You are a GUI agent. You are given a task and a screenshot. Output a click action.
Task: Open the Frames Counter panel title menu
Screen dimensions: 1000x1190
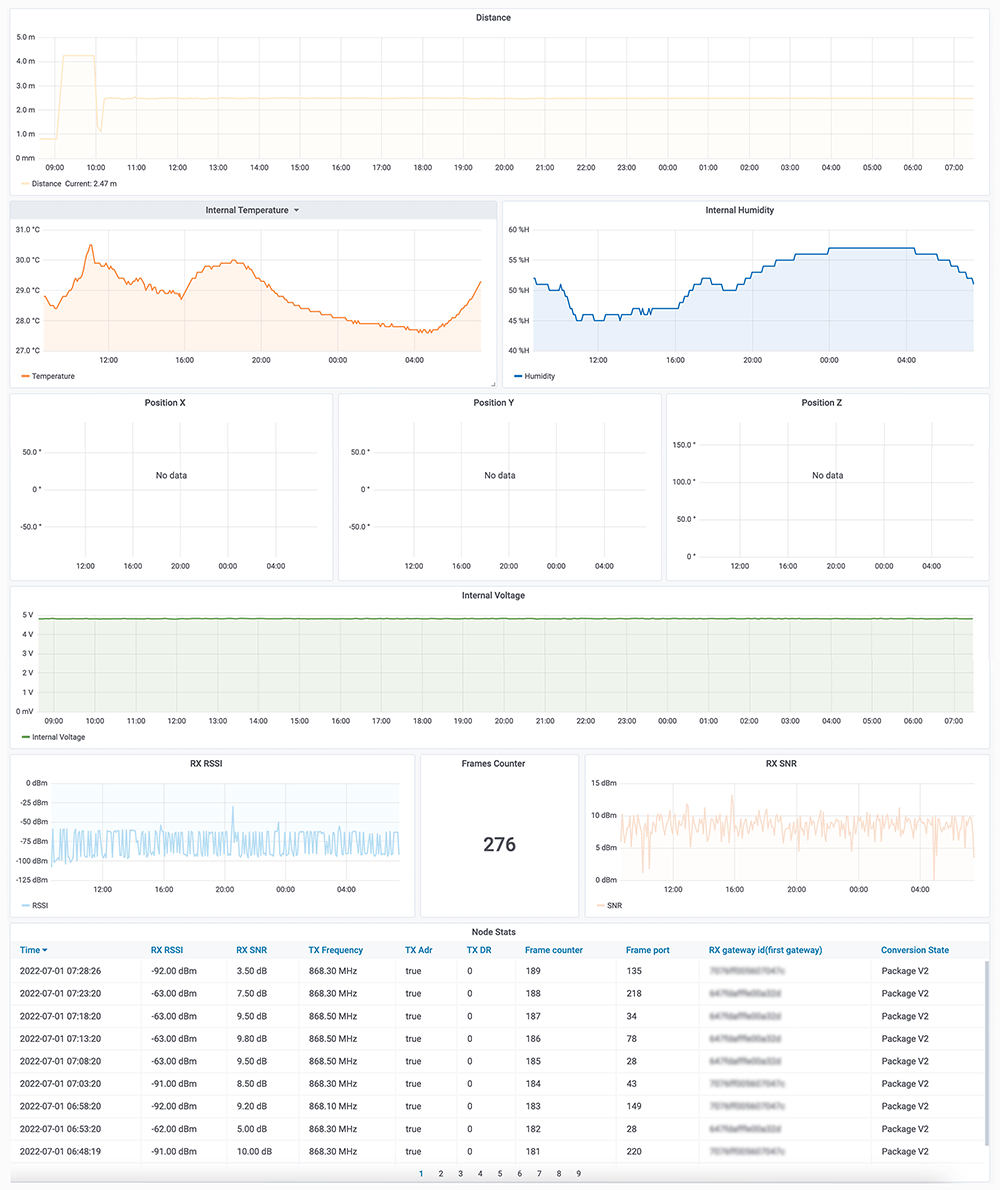[x=493, y=764]
